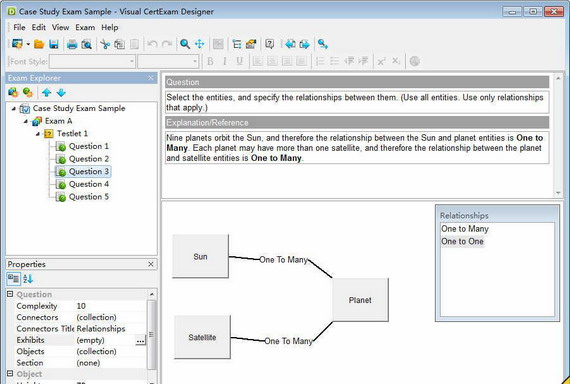Click the magnifier Find icon
Viewport: 570px width, 384px height.
(x=185, y=44)
